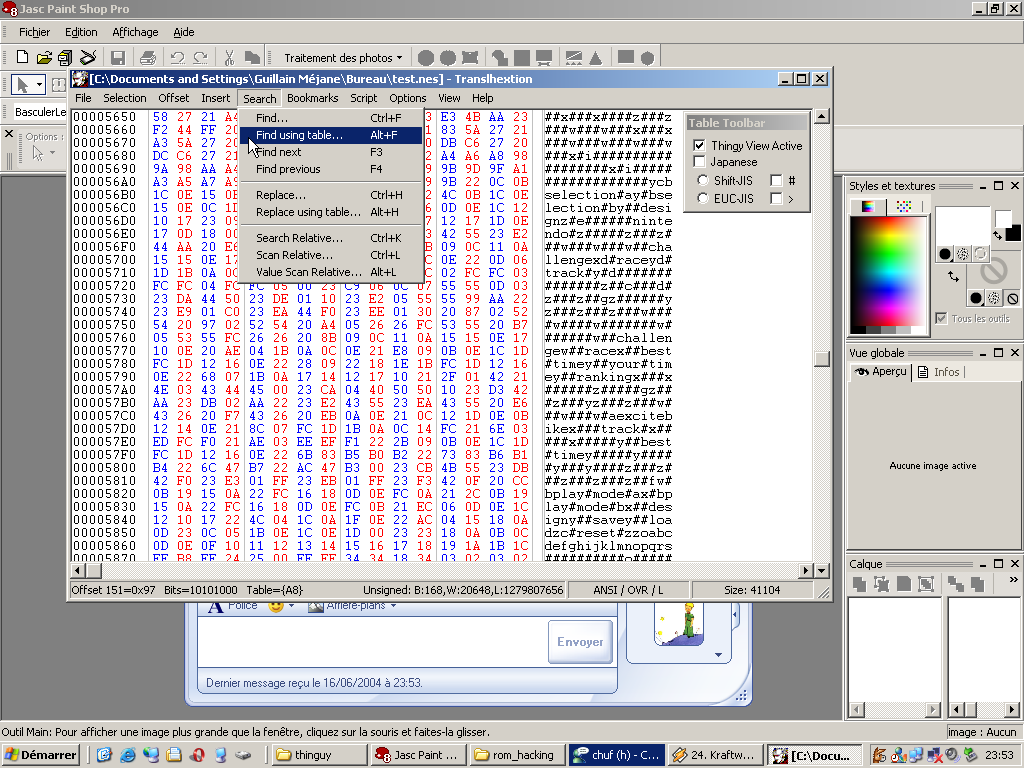Select the arrow pointer tool
1024x768 pixels.
tap(22, 85)
